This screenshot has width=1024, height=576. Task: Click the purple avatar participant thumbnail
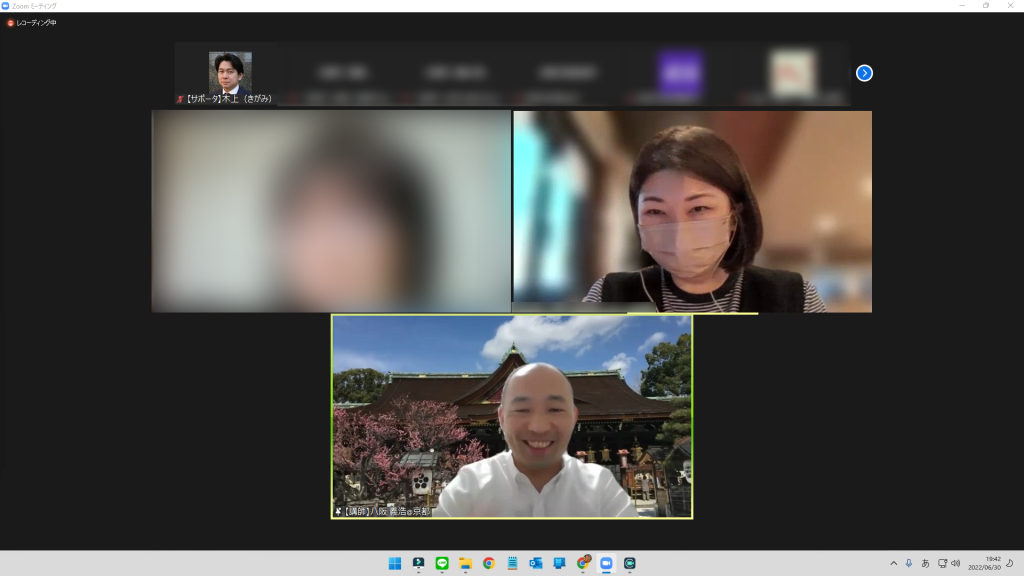point(680,74)
